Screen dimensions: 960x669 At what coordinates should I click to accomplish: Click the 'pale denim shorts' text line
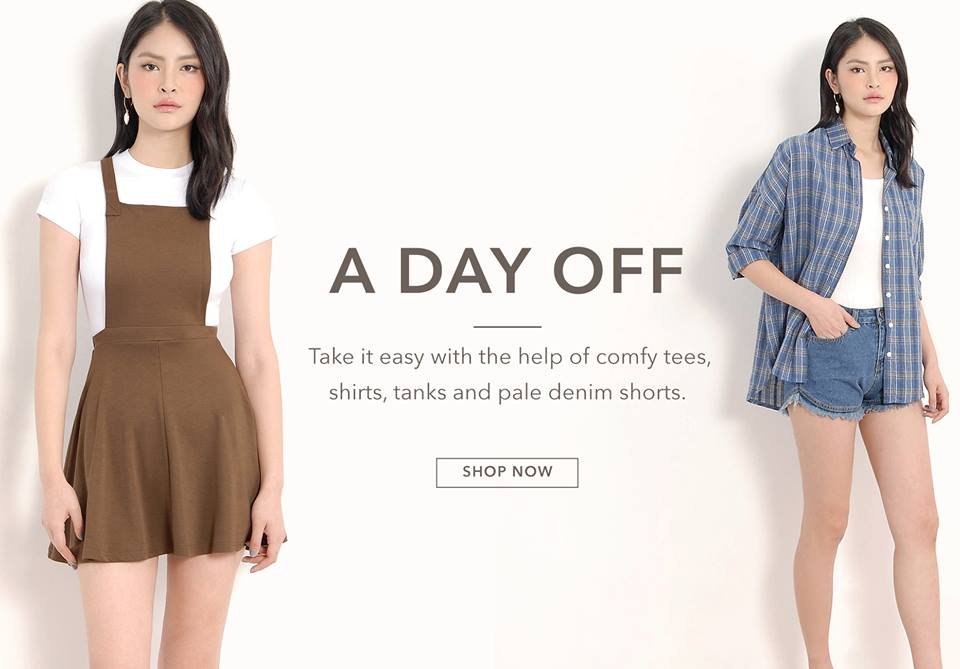pyautogui.click(x=507, y=392)
